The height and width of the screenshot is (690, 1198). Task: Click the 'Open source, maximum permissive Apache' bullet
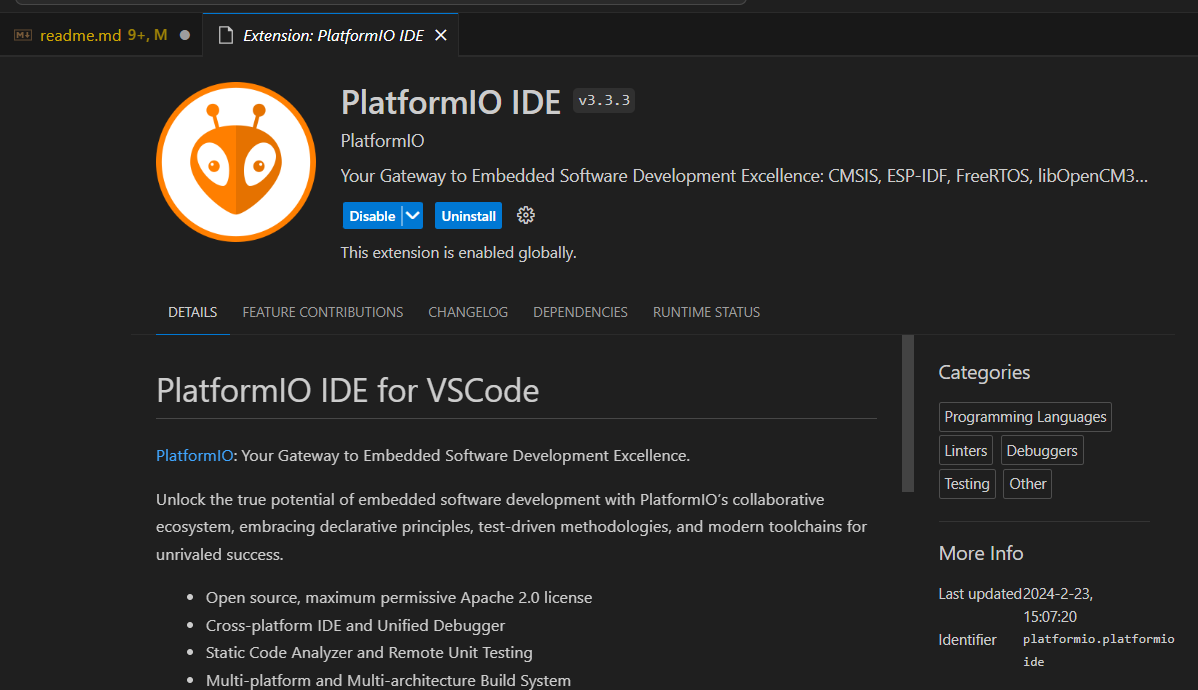pyautogui.click(x=399, y=598)
